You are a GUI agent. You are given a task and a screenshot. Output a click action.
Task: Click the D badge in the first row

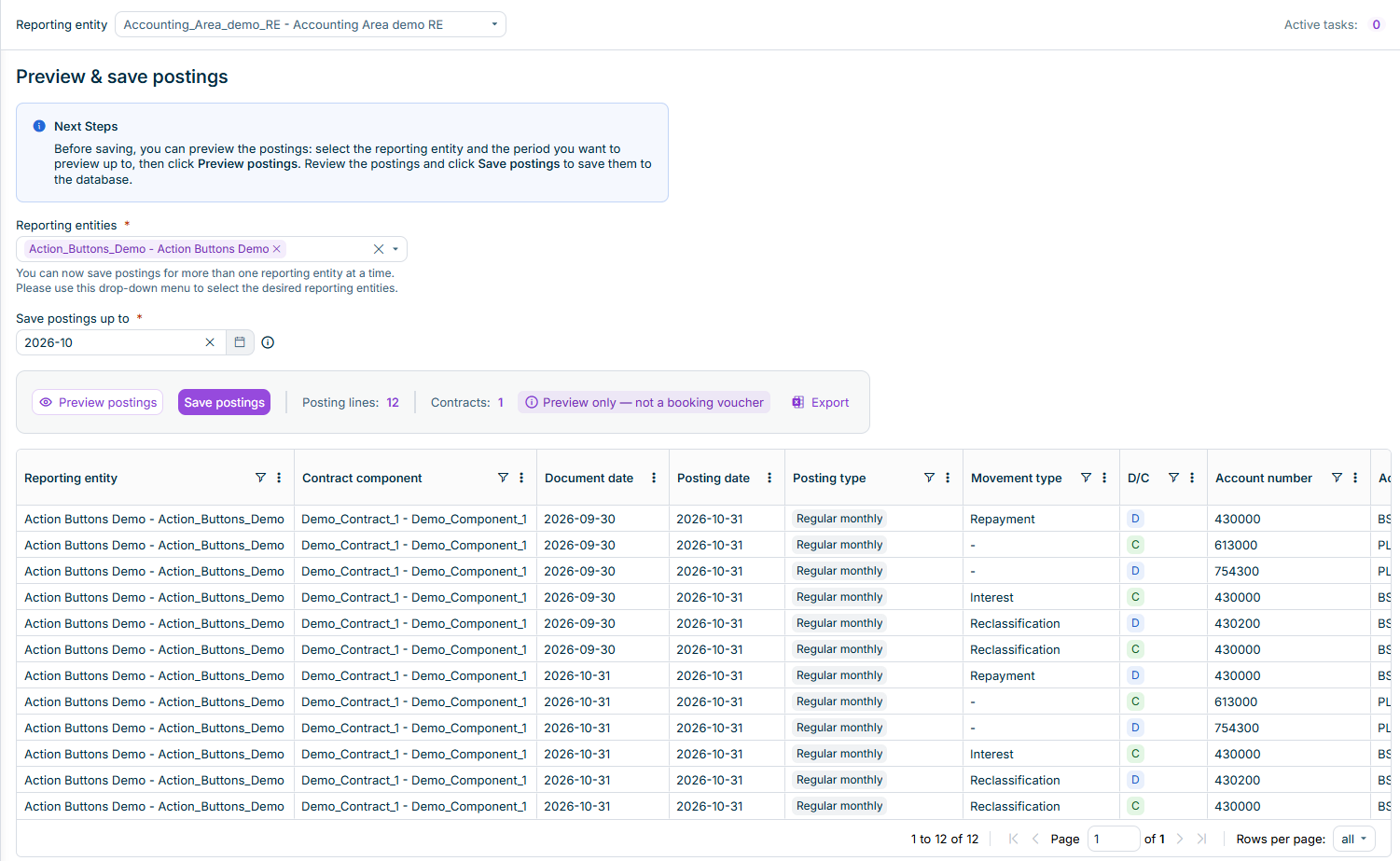tap(1135, 519)
